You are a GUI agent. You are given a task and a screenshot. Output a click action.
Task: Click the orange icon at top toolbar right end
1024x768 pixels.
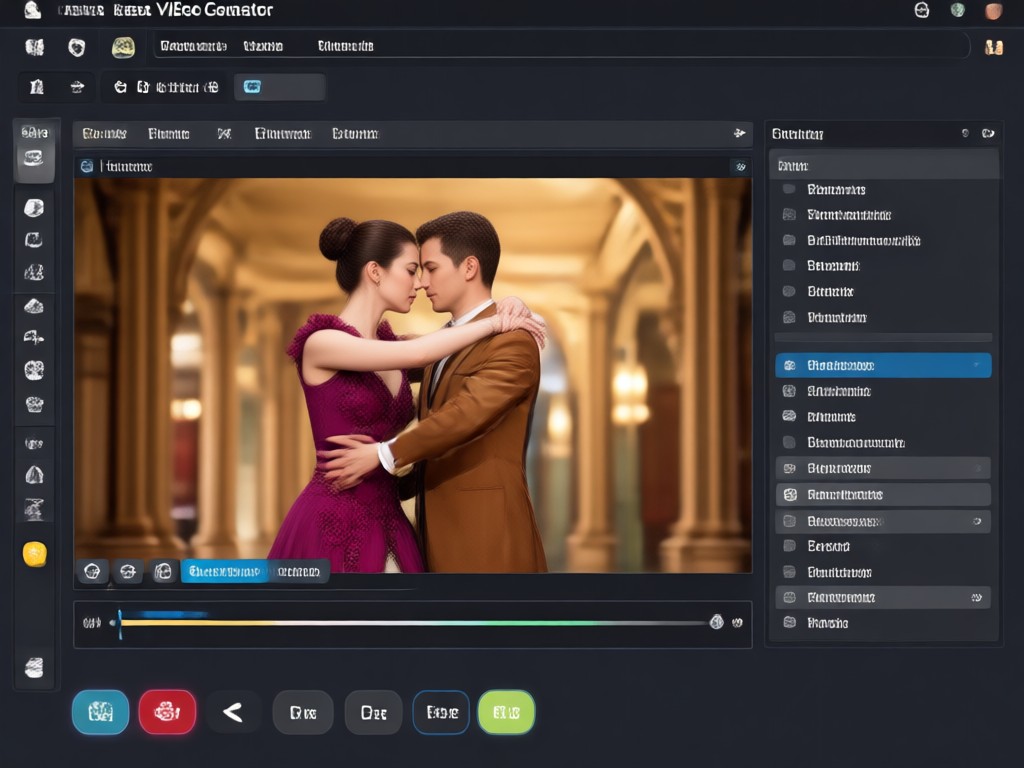click(994, 47)
